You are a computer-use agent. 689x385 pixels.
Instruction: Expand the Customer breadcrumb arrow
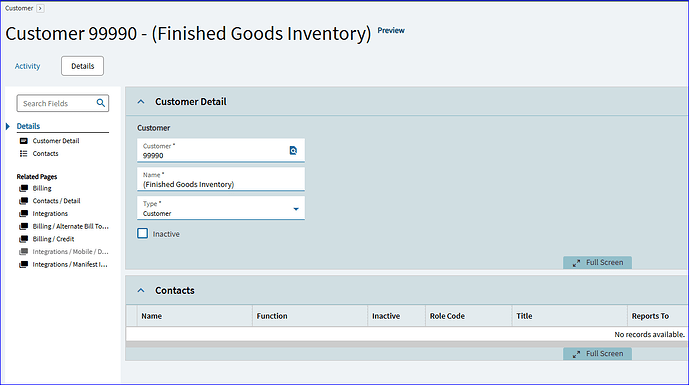40,8
